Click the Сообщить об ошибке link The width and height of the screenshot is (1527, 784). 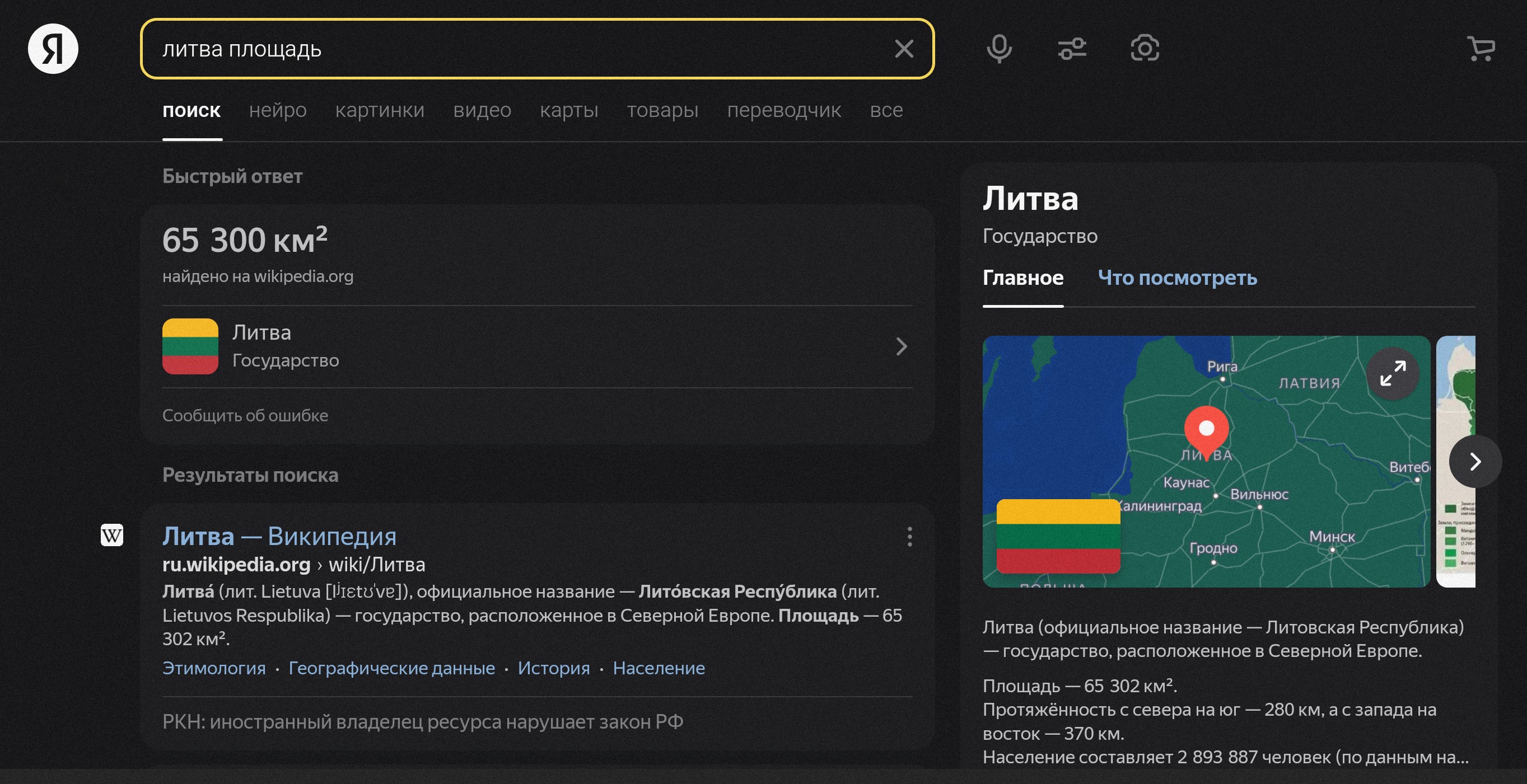pyautogui.click(x=245, y=415)
